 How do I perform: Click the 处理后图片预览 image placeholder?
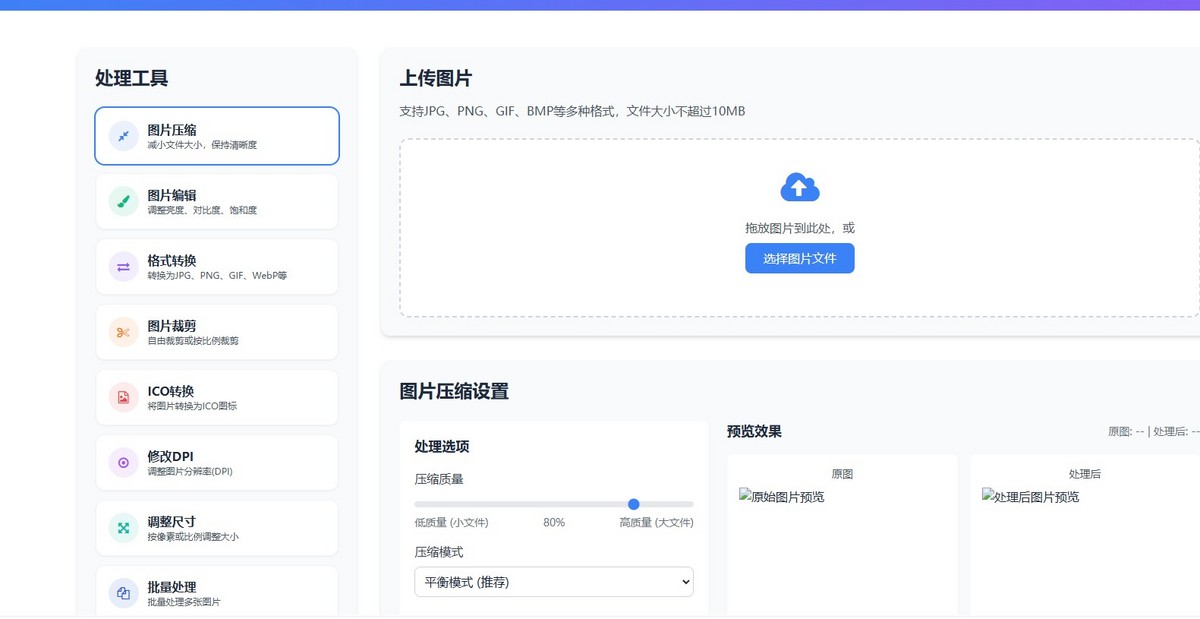tap(1031, 497)
